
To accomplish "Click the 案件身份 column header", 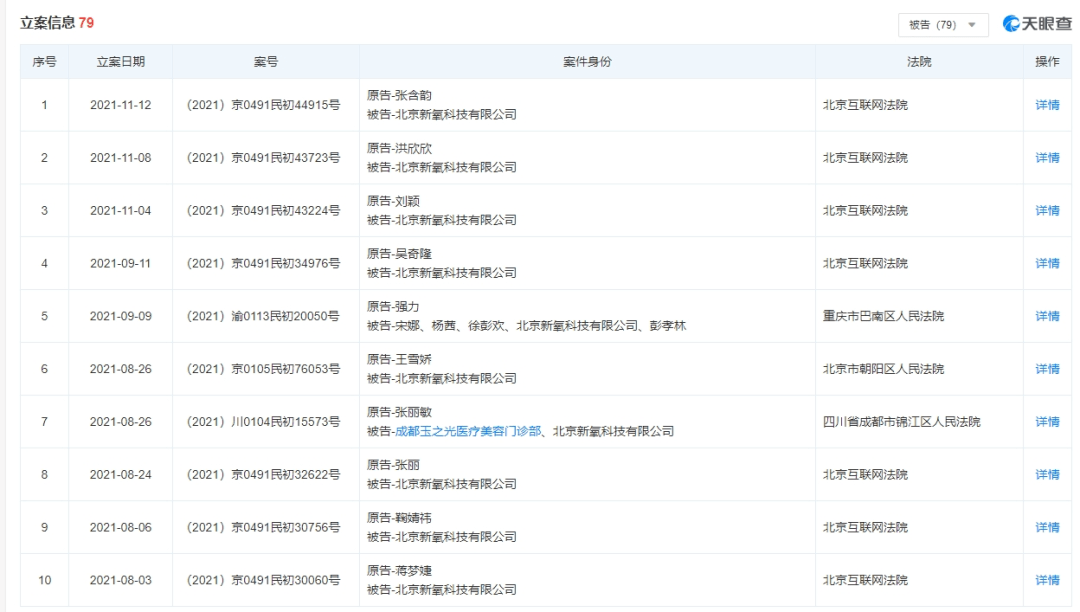I will point(587,62).
